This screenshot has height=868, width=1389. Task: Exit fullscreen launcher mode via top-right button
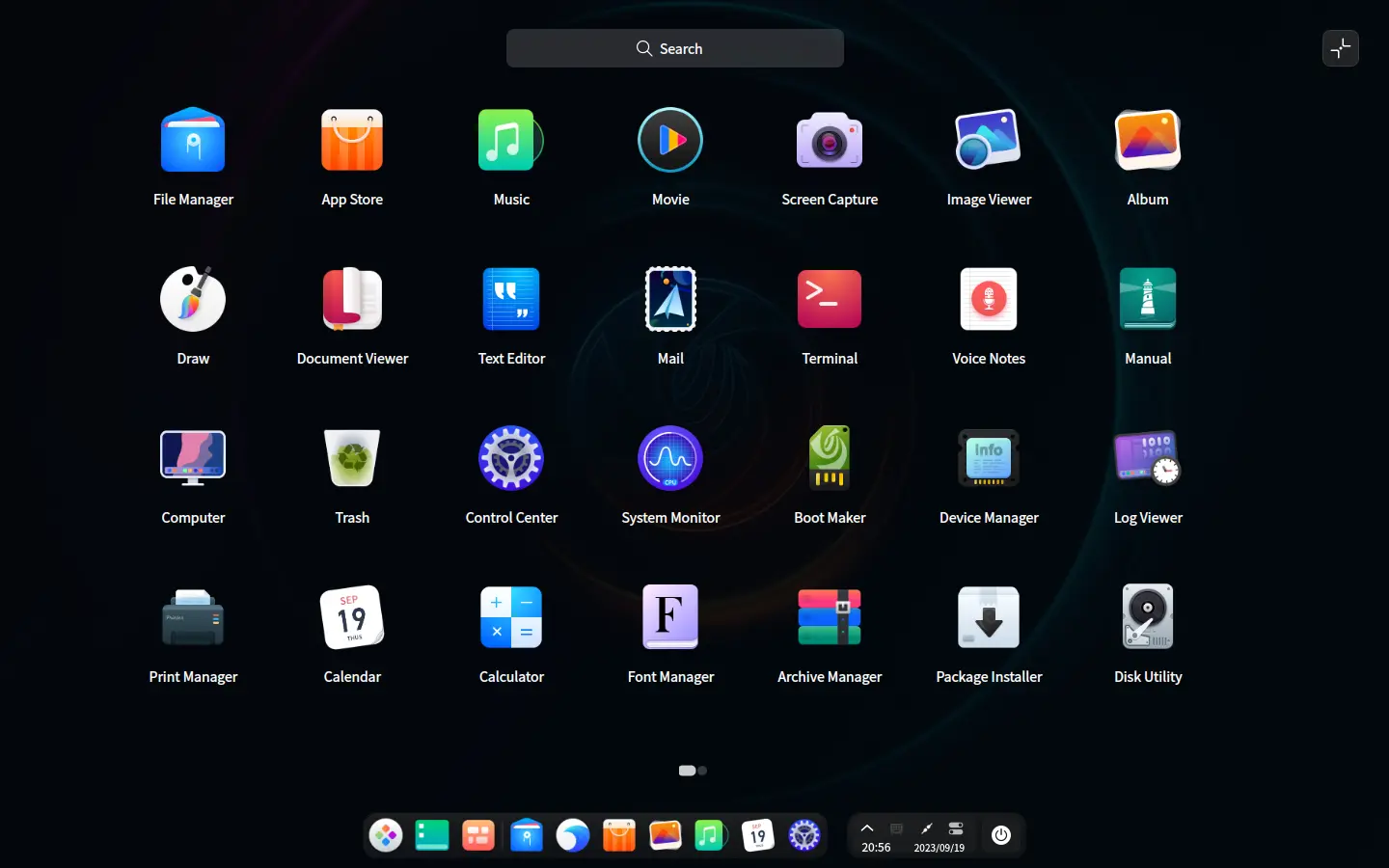tap(1340, 48)
